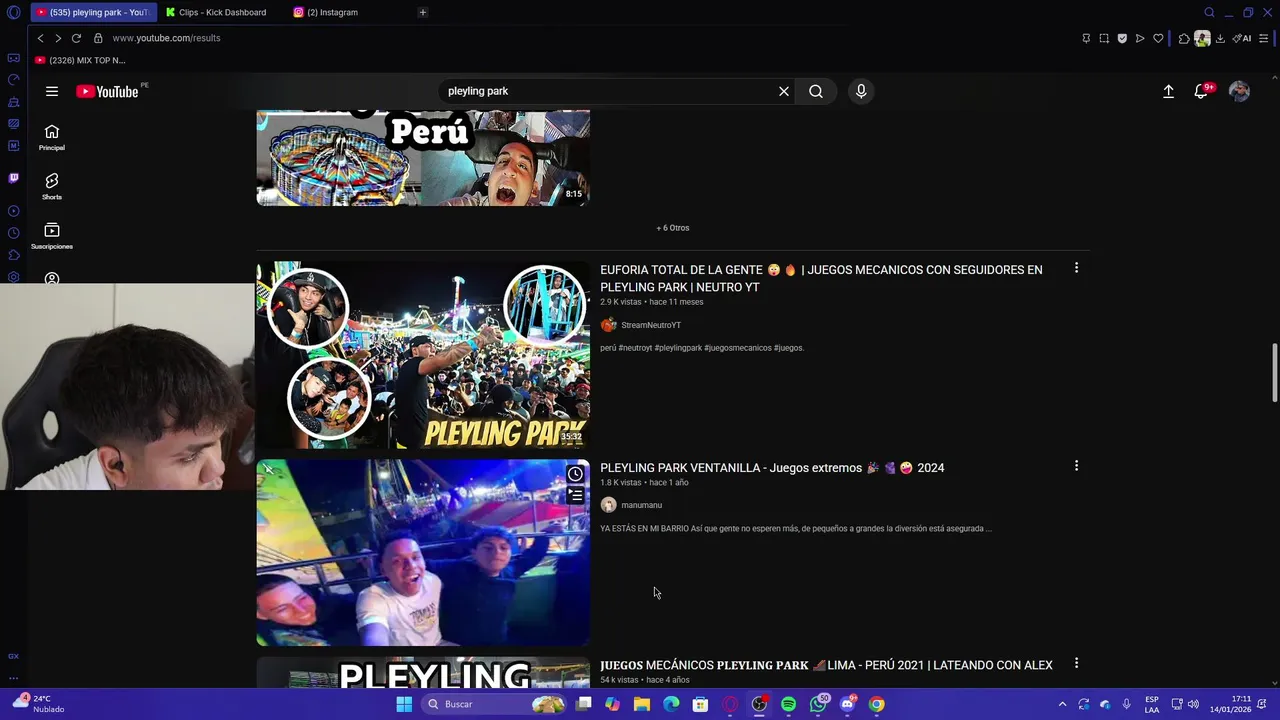Screen dimensions: 1280x720
Task: Clear the search box with the X
Action: point(784,91)
